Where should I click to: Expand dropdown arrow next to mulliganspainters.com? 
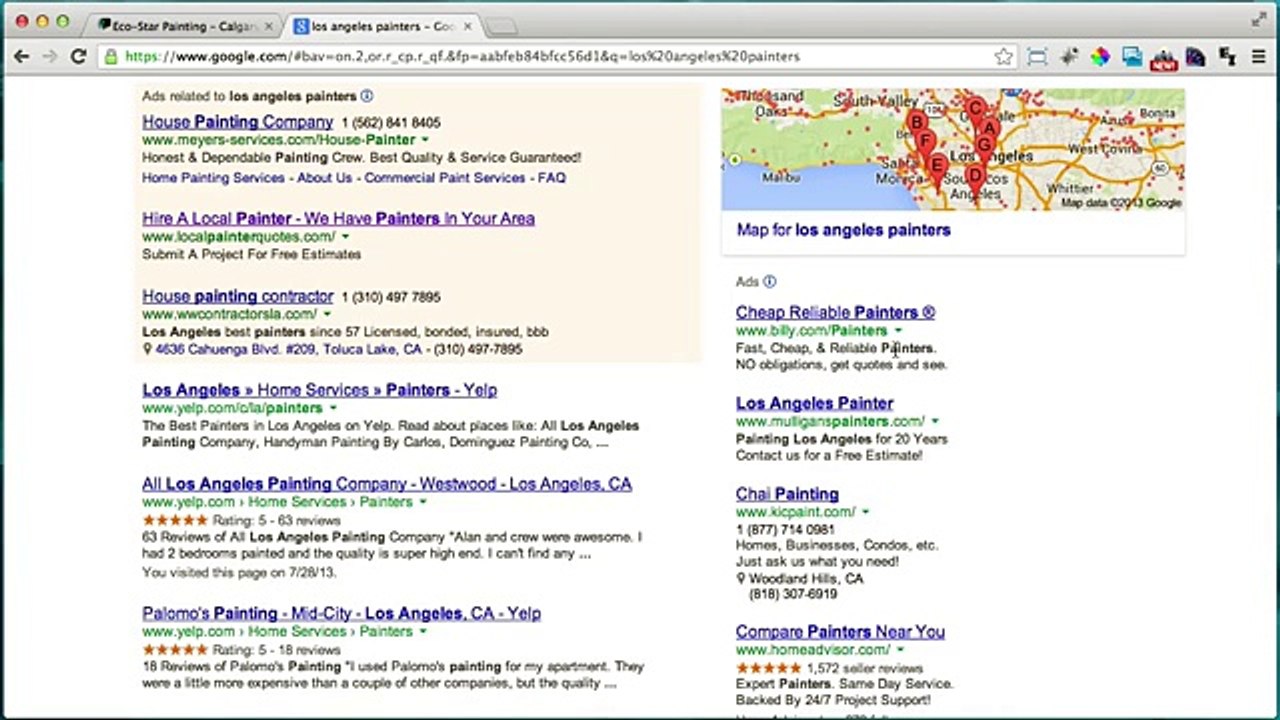tap(935, 421)
